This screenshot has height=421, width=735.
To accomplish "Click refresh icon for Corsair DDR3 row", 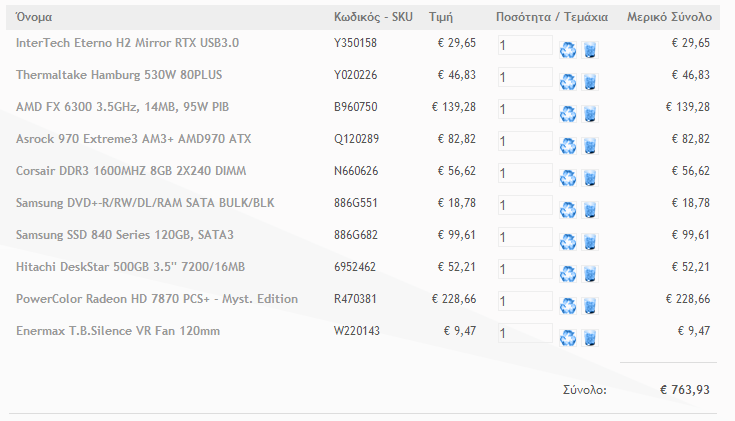I will point(568,178).
